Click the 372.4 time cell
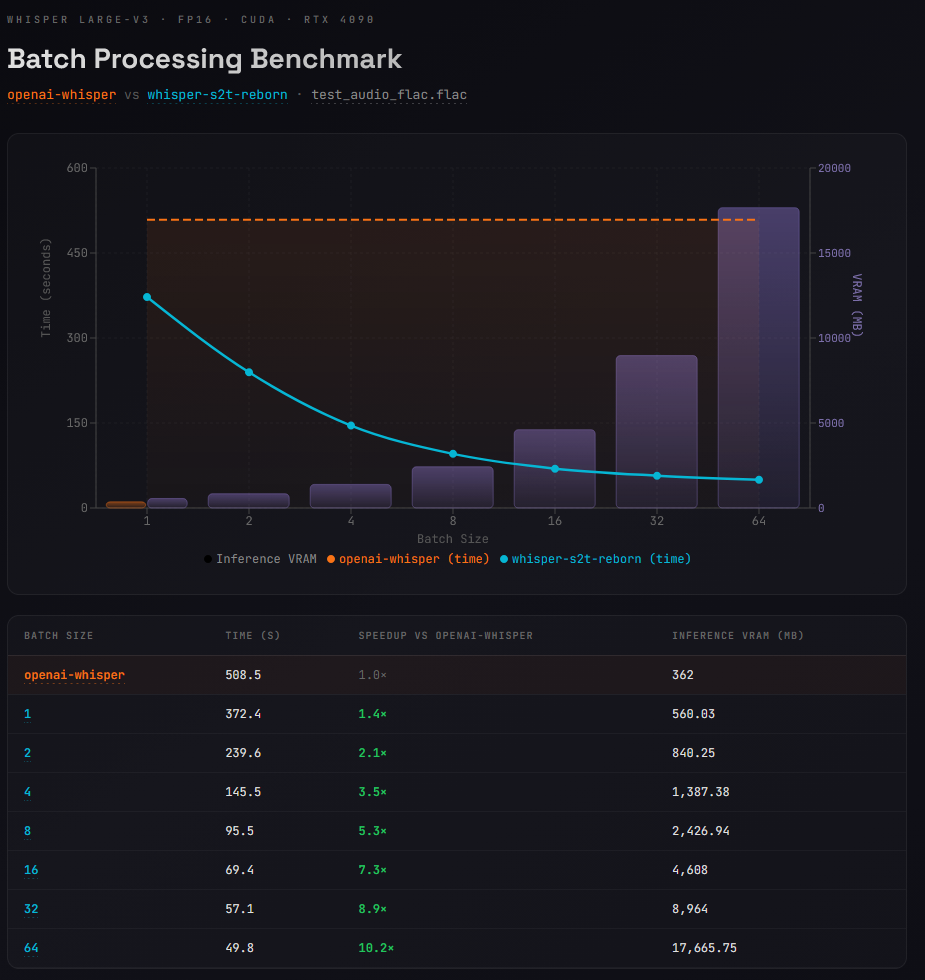 243,714
